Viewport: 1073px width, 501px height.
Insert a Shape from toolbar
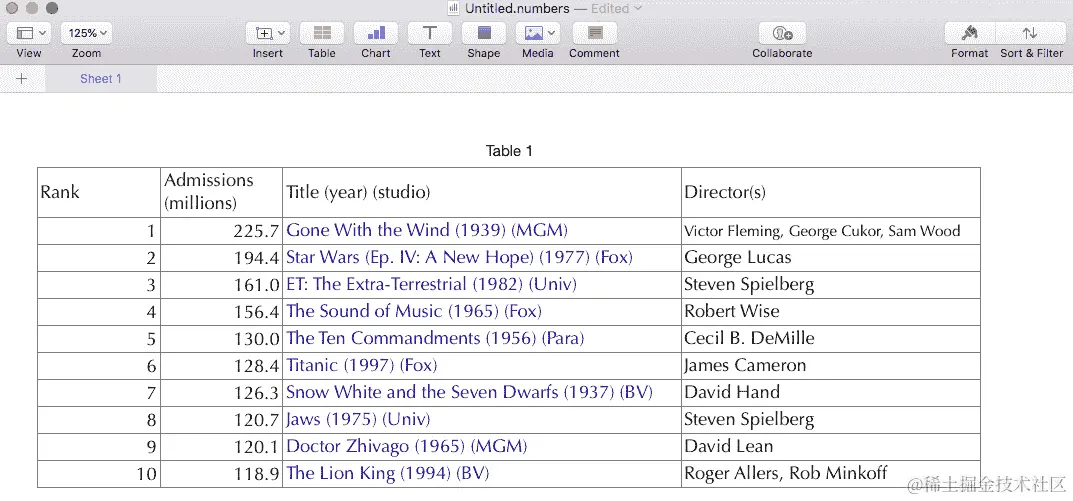(484, 33)
